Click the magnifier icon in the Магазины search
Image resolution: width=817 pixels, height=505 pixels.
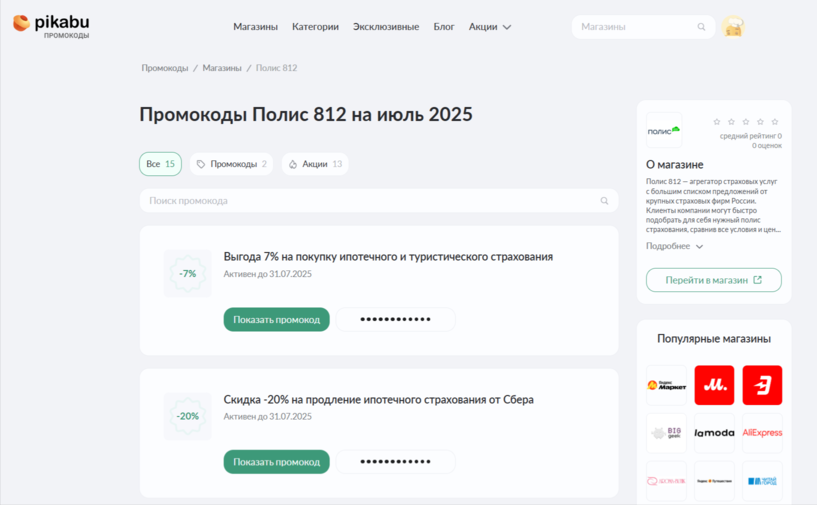pos(701,27)
